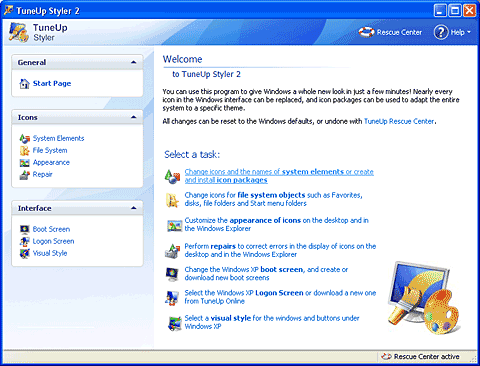Click the Logon Screen sidebar icon
This screenshot has width=480, height=366.
coord(24,241)
